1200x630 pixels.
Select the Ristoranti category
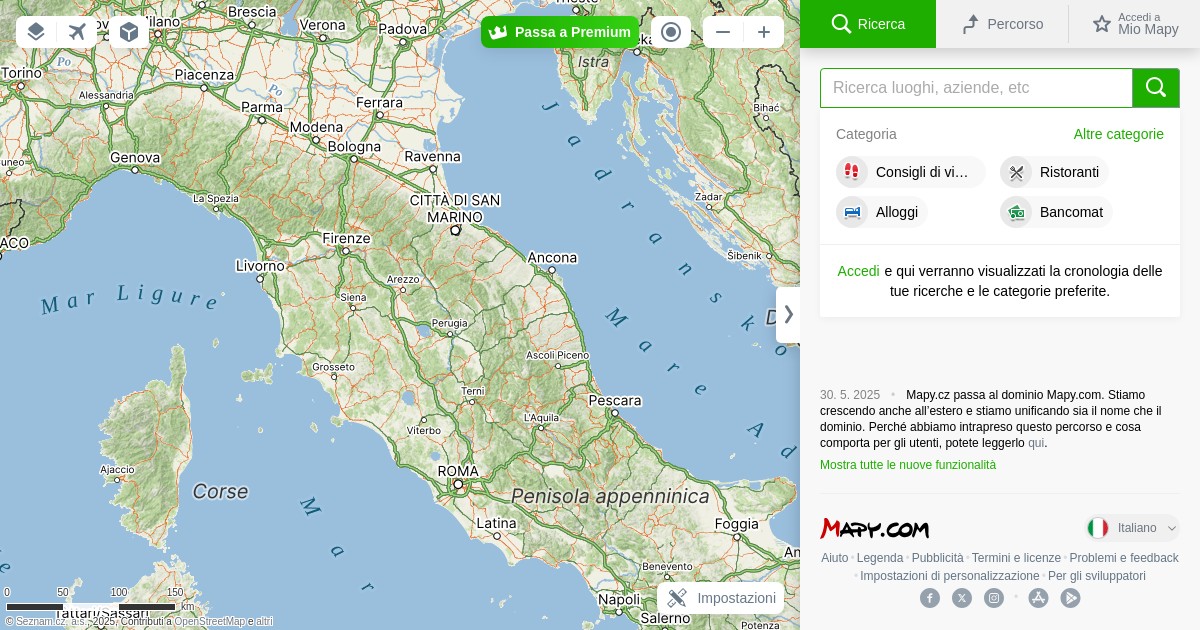[1055, 172]
